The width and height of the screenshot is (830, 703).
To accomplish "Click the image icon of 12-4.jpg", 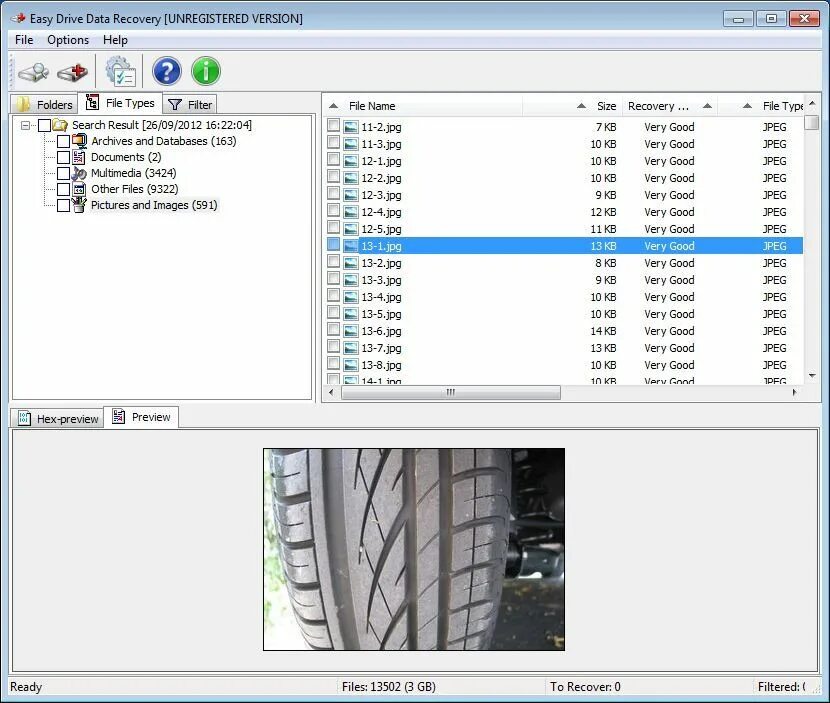I will pos(350,212).
